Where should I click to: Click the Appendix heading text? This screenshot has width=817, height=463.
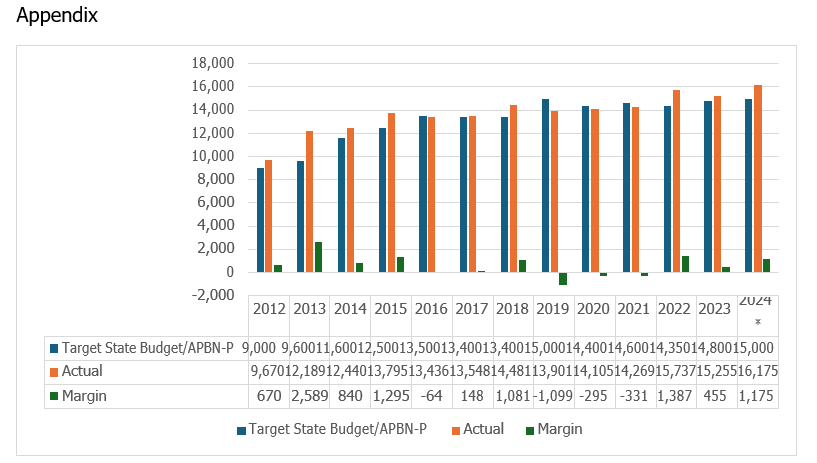[x=57, y=17]
